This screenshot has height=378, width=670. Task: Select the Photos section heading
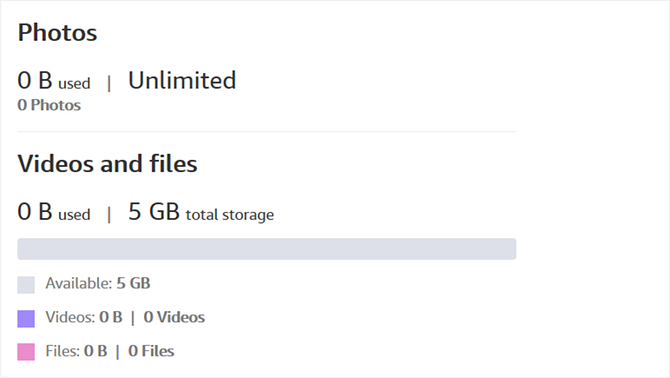click(57, 33)
